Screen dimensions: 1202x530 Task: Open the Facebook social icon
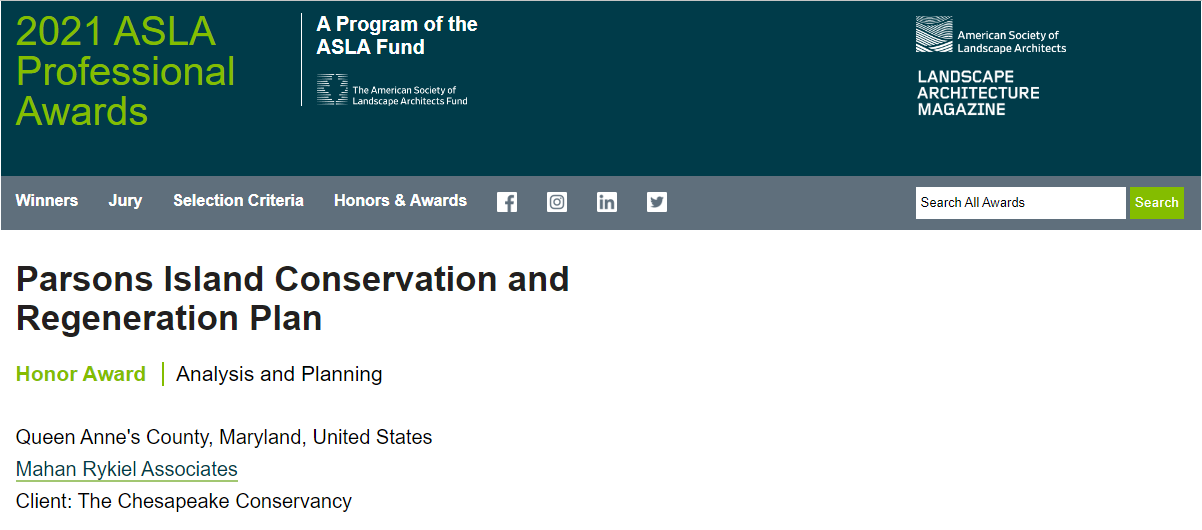point(507,202)
